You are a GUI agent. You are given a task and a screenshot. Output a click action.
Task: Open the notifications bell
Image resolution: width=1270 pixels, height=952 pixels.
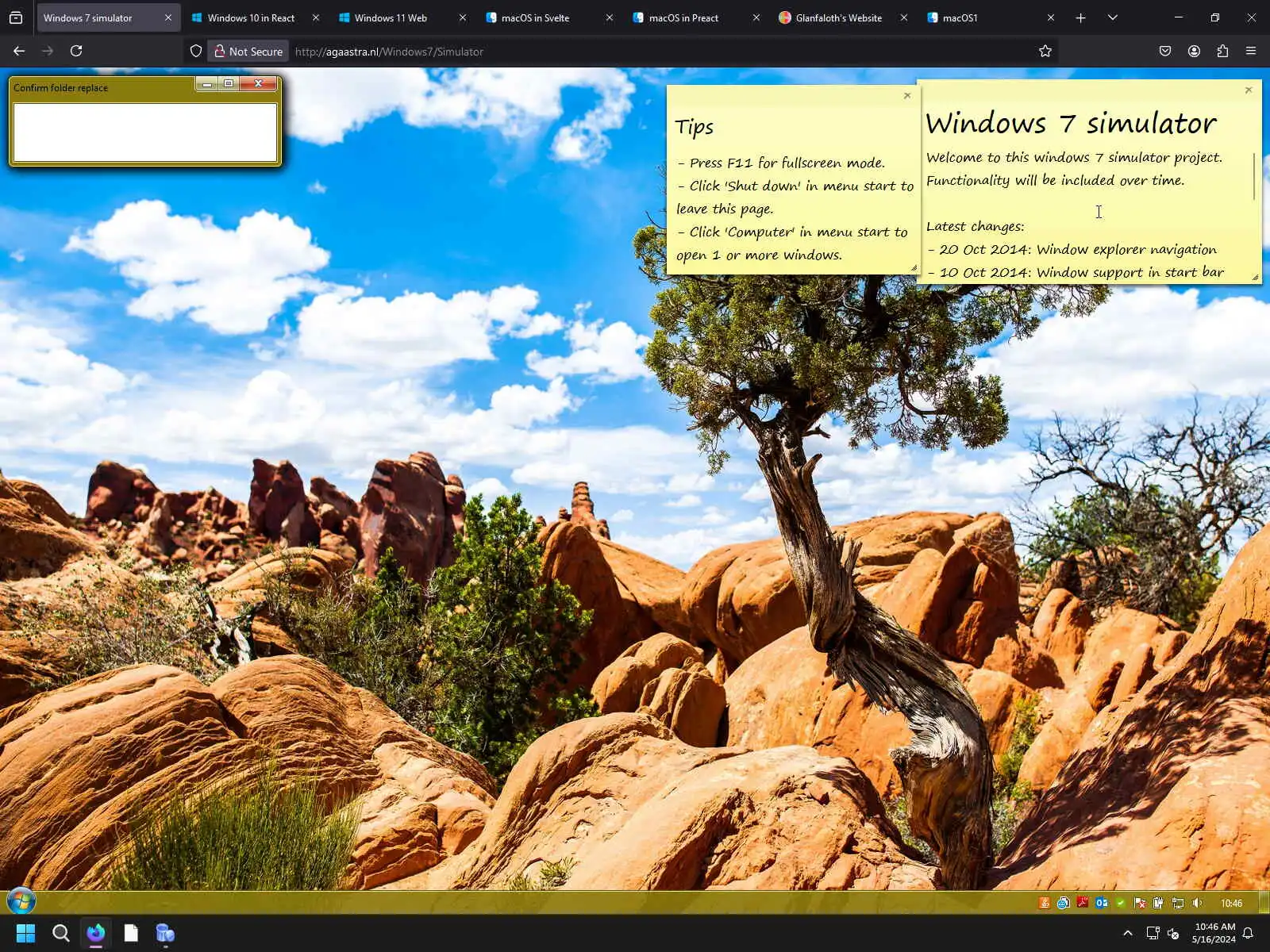tap(1248, 933)
